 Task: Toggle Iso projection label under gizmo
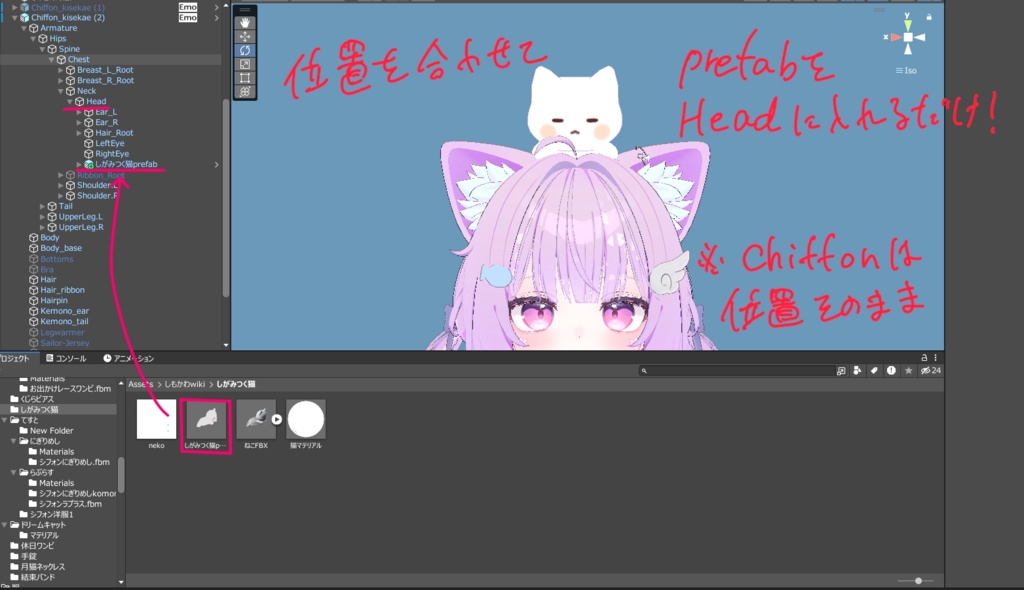pyautogui.click(x=906, y=71)
